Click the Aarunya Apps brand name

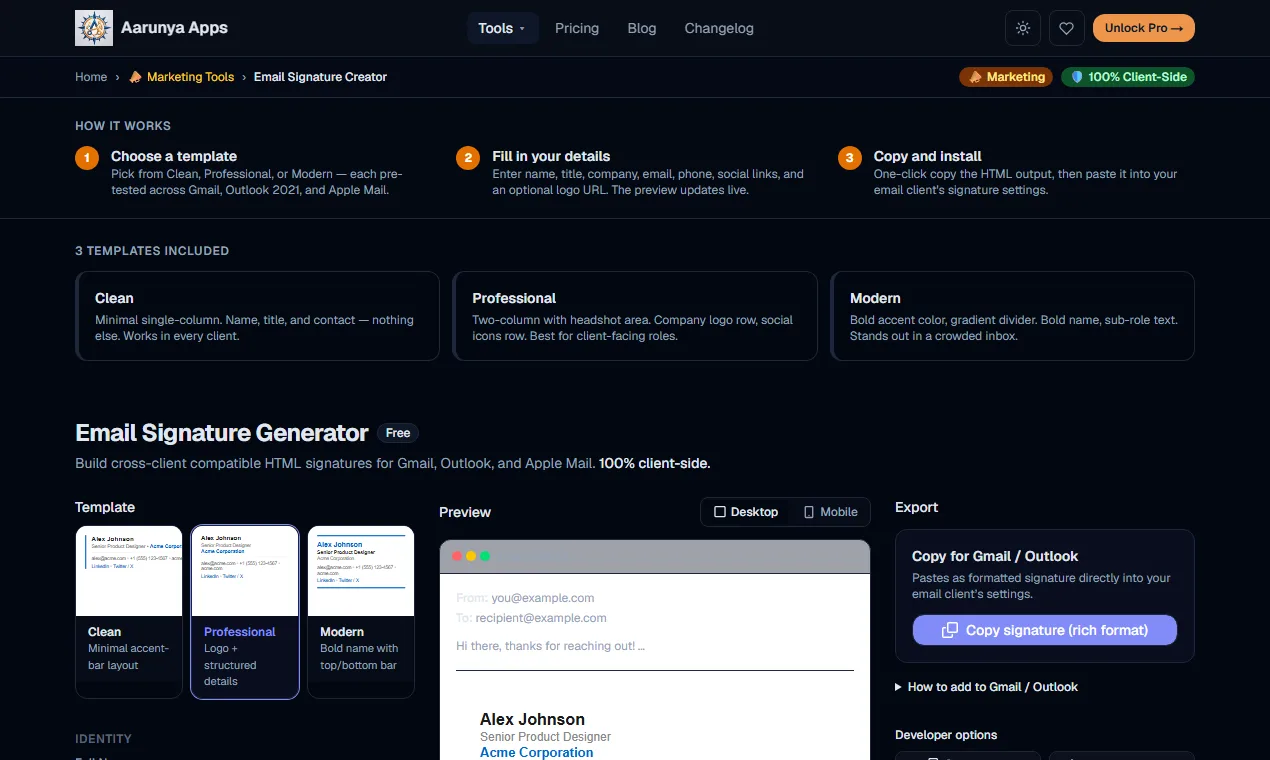point(174,28)
